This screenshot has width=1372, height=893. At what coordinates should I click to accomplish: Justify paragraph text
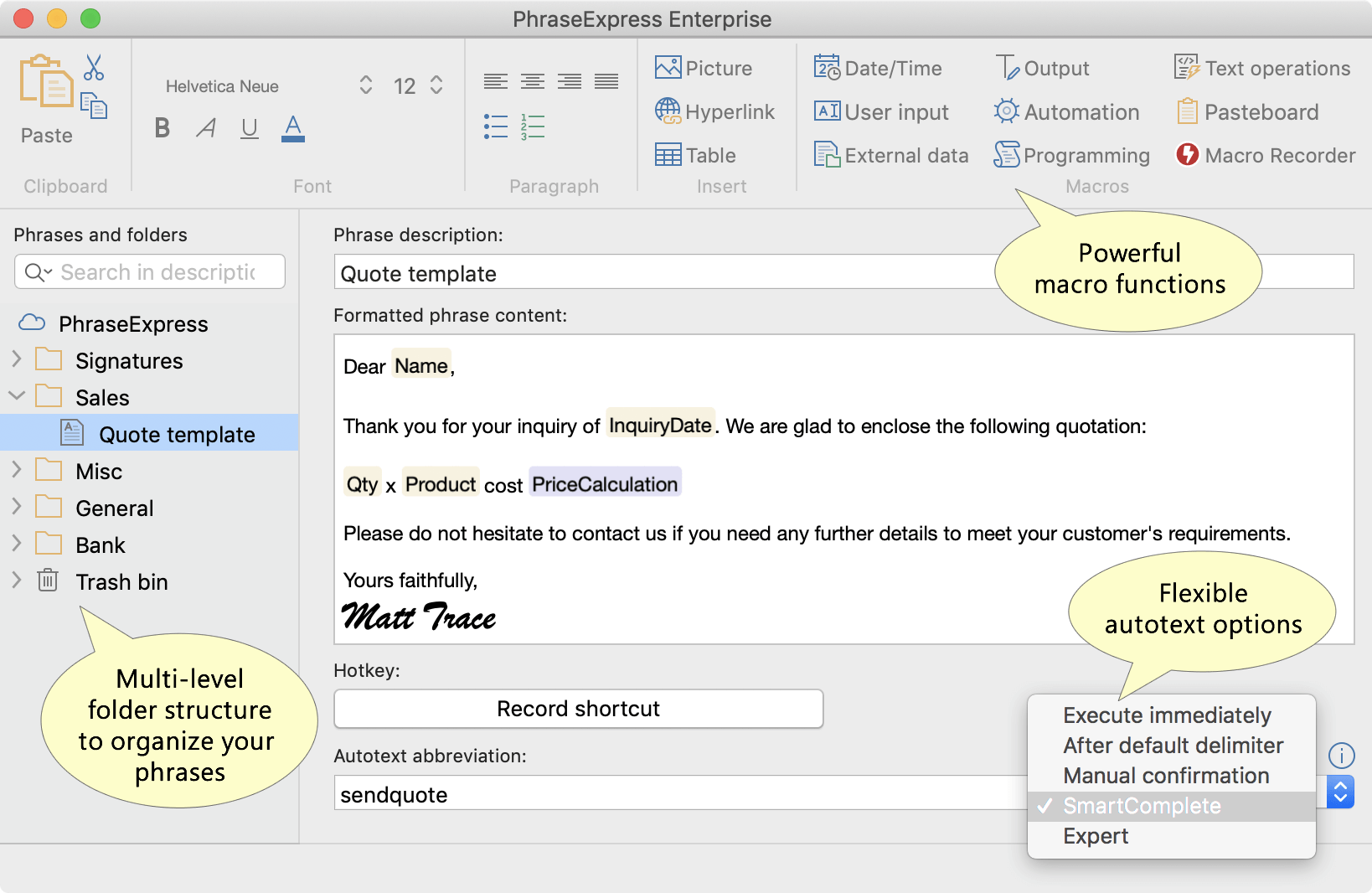606,81
